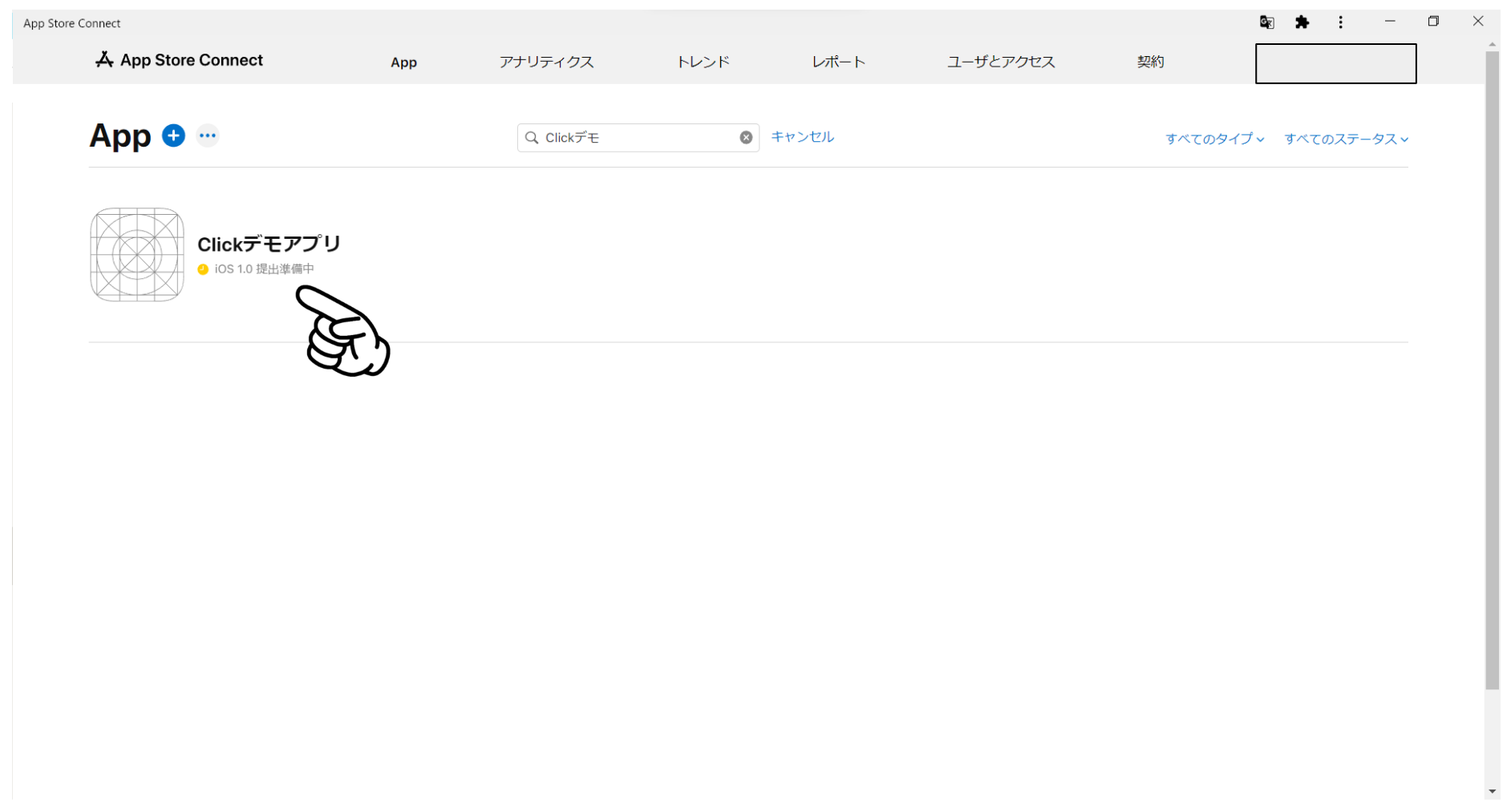Click the vertical scrollbar thumb
This screenshot has height=812, width=1507.
(x=1492, y=370)
